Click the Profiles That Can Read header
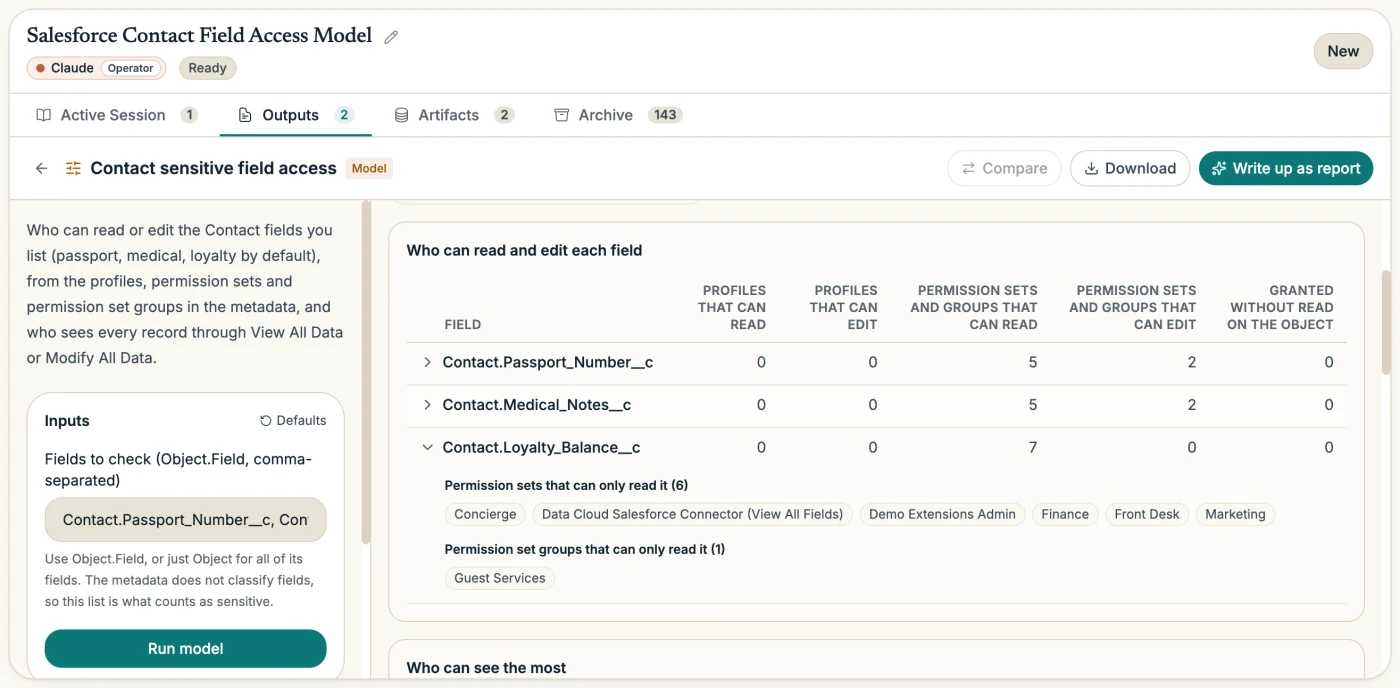 [x=733, y=307]
